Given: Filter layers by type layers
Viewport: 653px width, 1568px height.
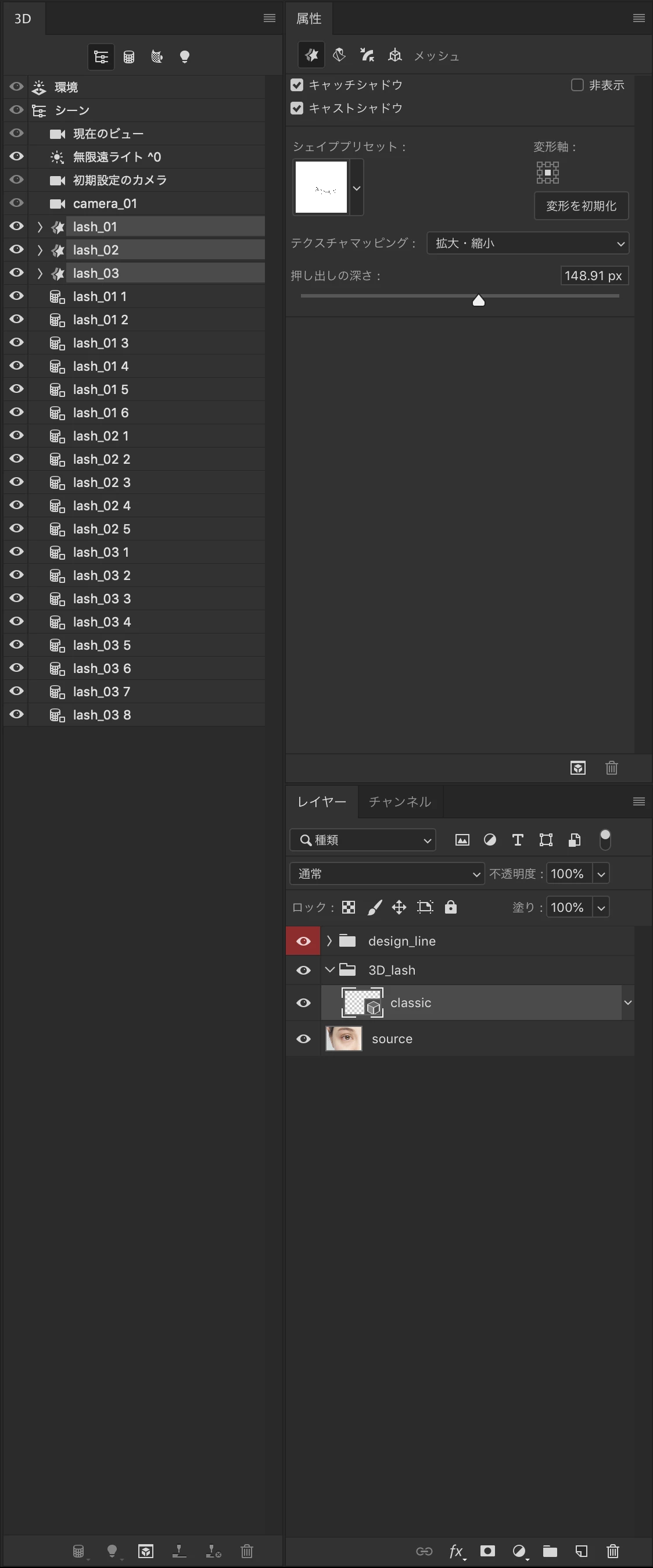Looking at the screenshot, I should (518, 840).
